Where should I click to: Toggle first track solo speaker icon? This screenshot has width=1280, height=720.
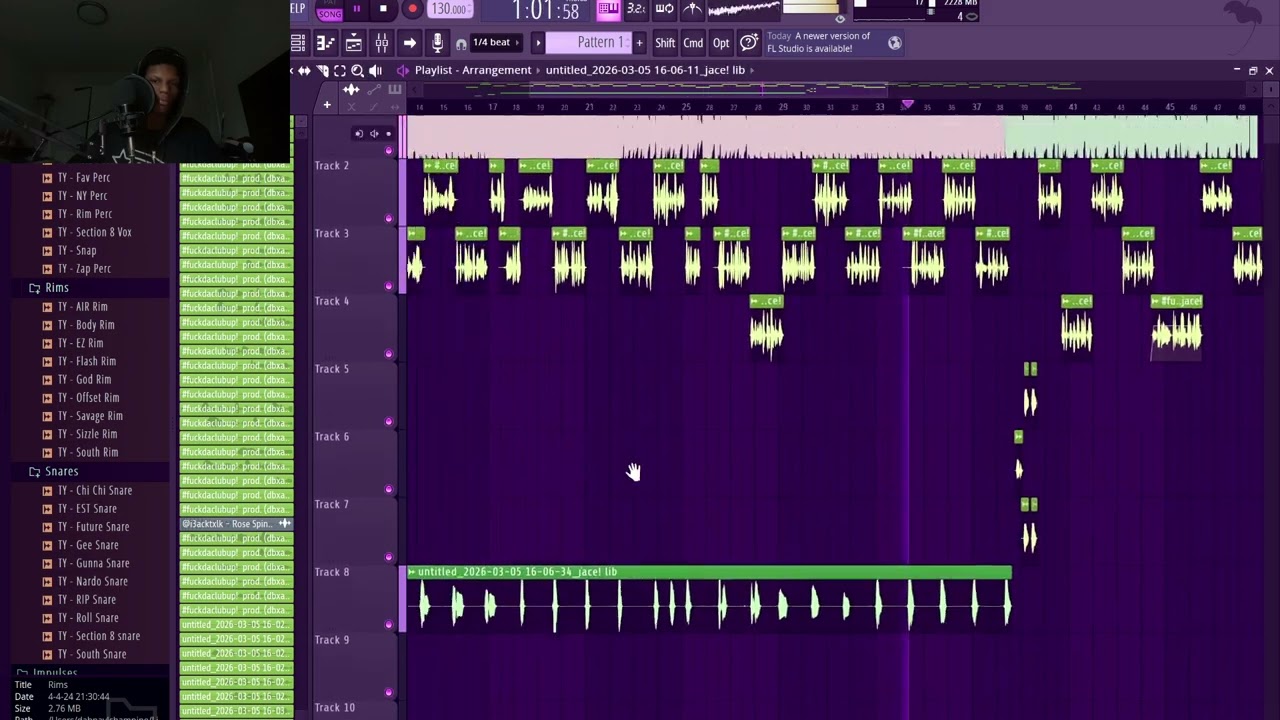click(374, 134)
